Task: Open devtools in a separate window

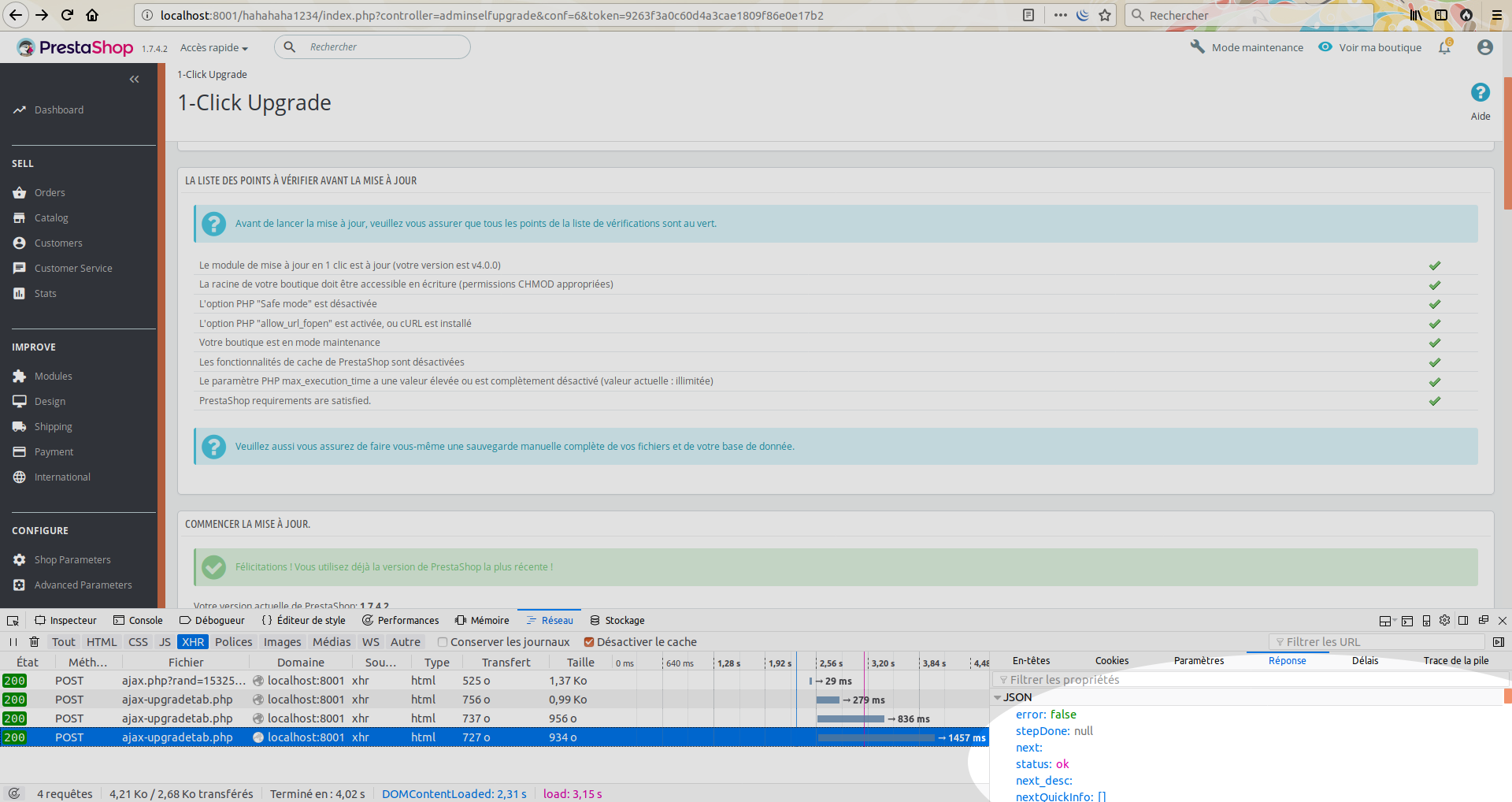Action: pyautogui.click(x=1484, y=620)
